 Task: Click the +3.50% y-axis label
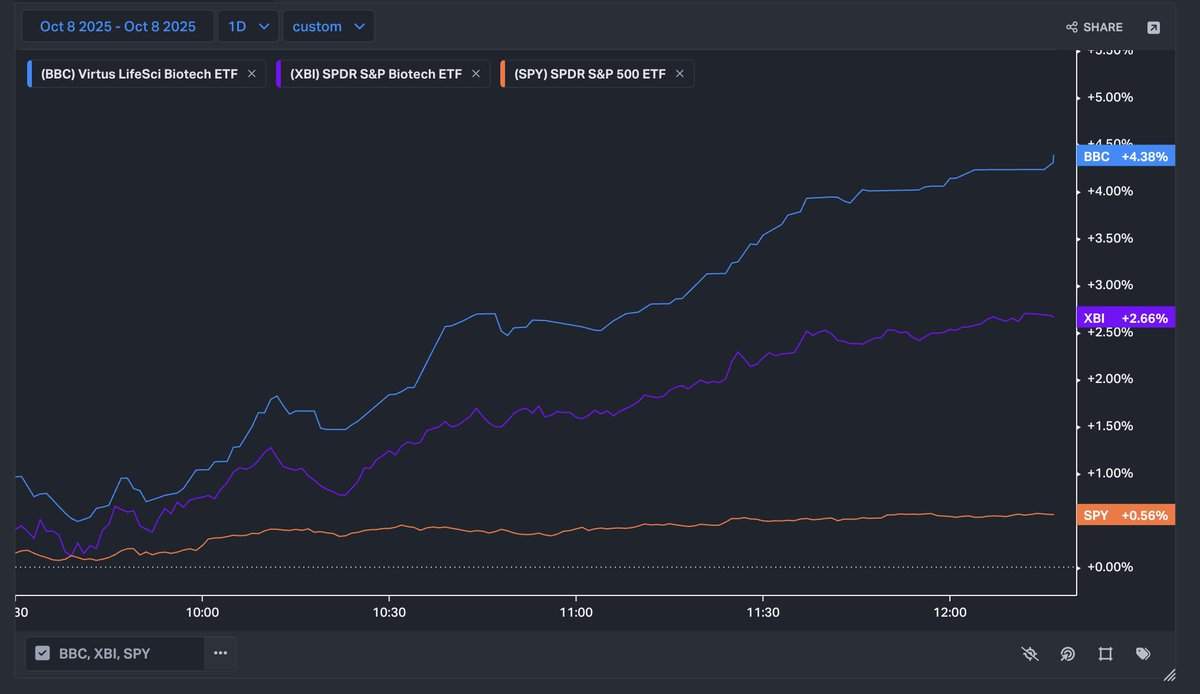click(x=1111, y=238)
